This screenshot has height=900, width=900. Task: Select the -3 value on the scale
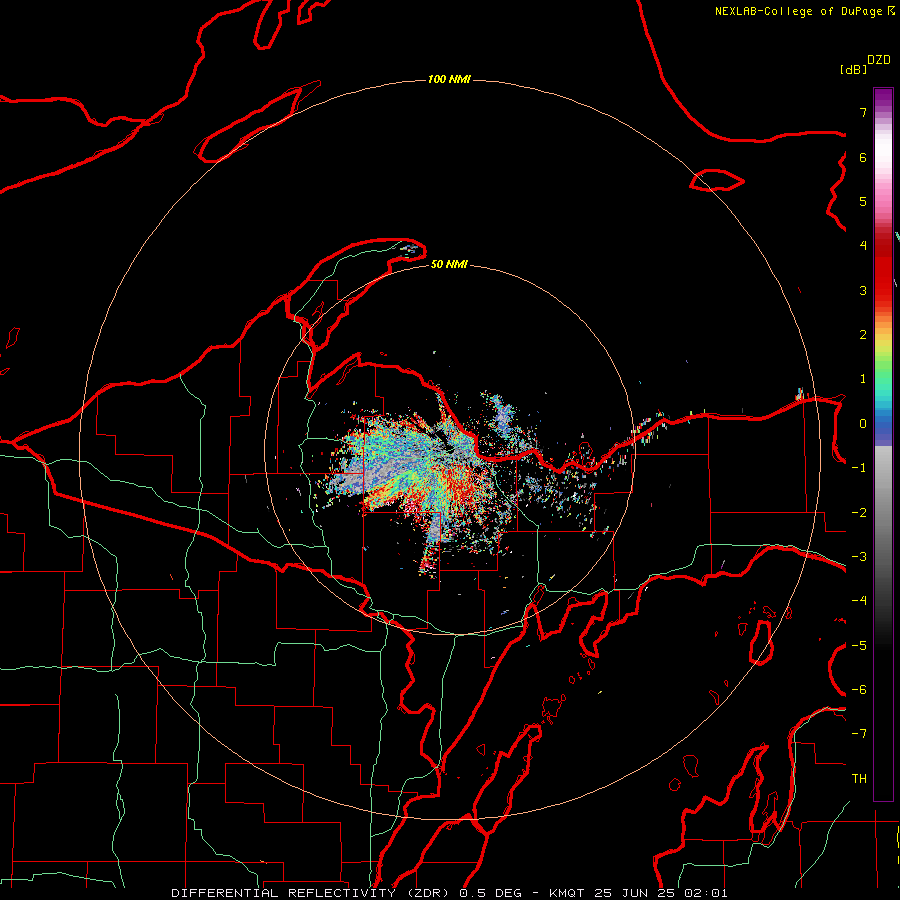click(859, 557)
